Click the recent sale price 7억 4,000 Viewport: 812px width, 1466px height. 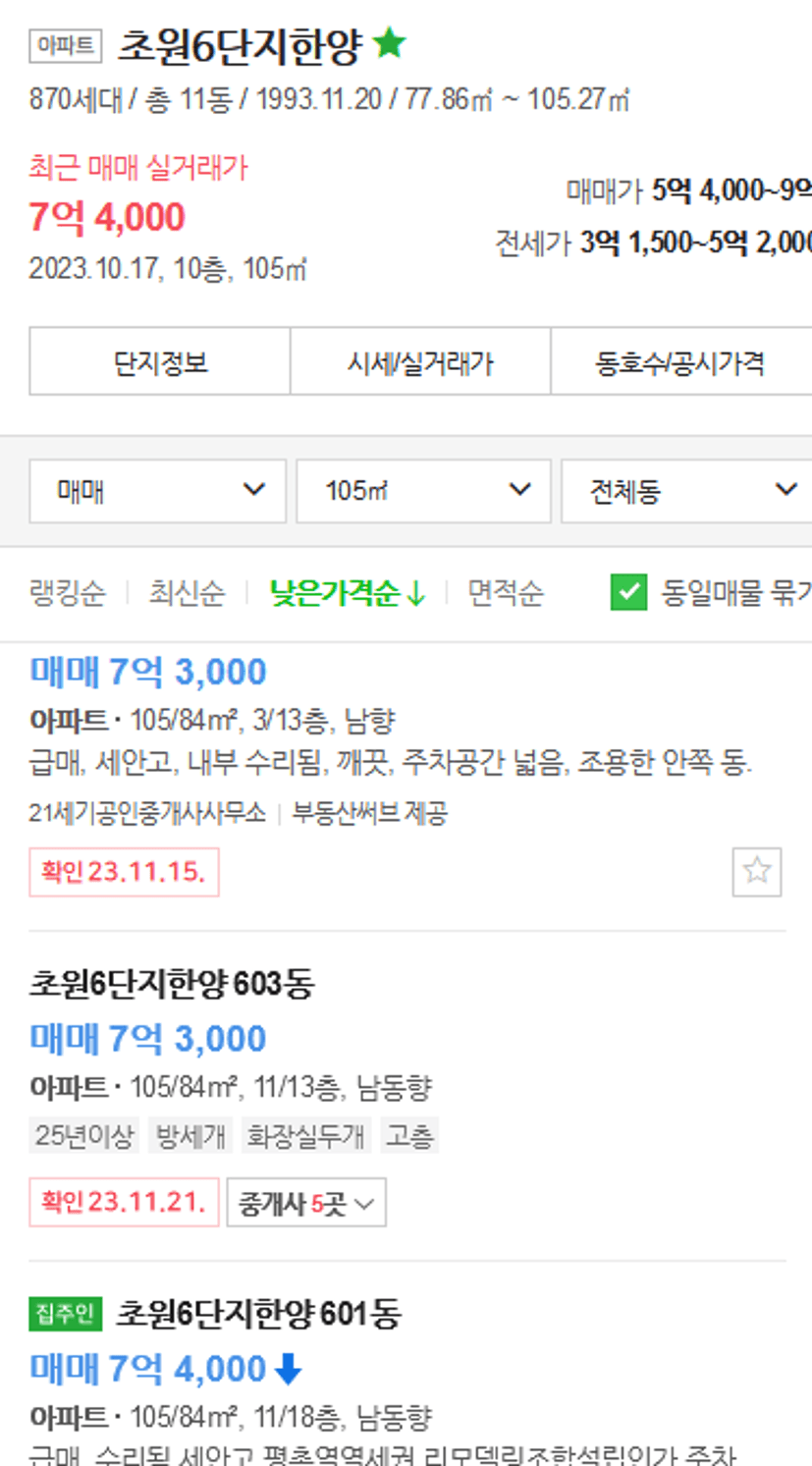107,217
